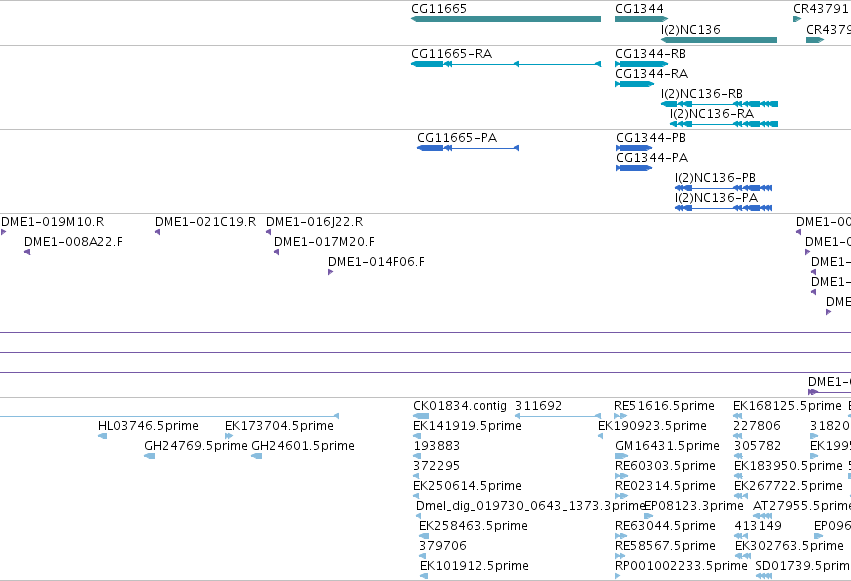Click the CG1344 gene arrow glyph
The height and width of the screenshot is (581, 851).
click(641, 19)
